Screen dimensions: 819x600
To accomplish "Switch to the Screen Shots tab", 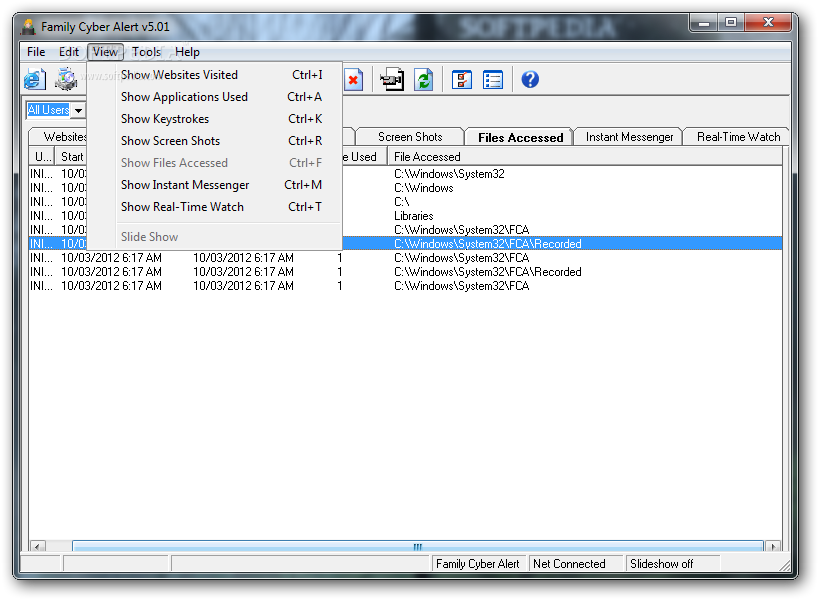I will pyautogui.click(x=410, y=137).
